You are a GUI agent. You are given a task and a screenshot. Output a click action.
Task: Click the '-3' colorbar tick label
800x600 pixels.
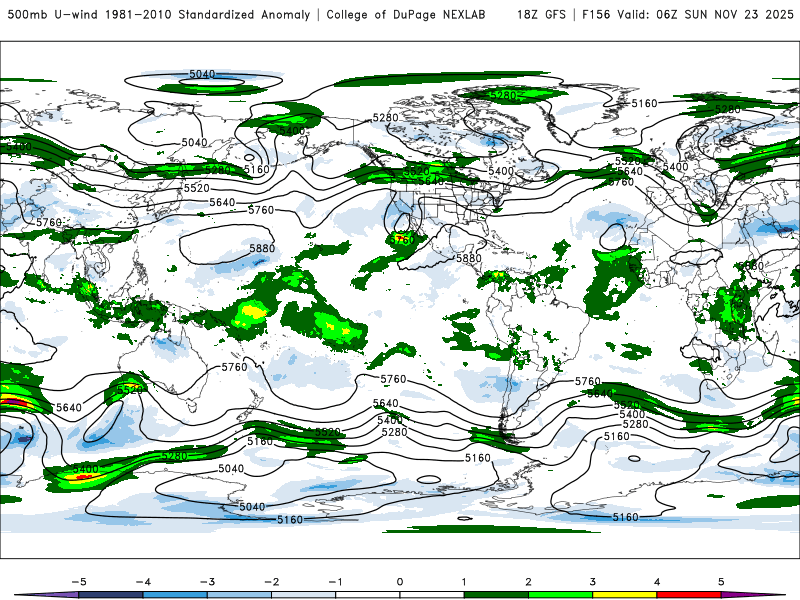click(207, 582)
